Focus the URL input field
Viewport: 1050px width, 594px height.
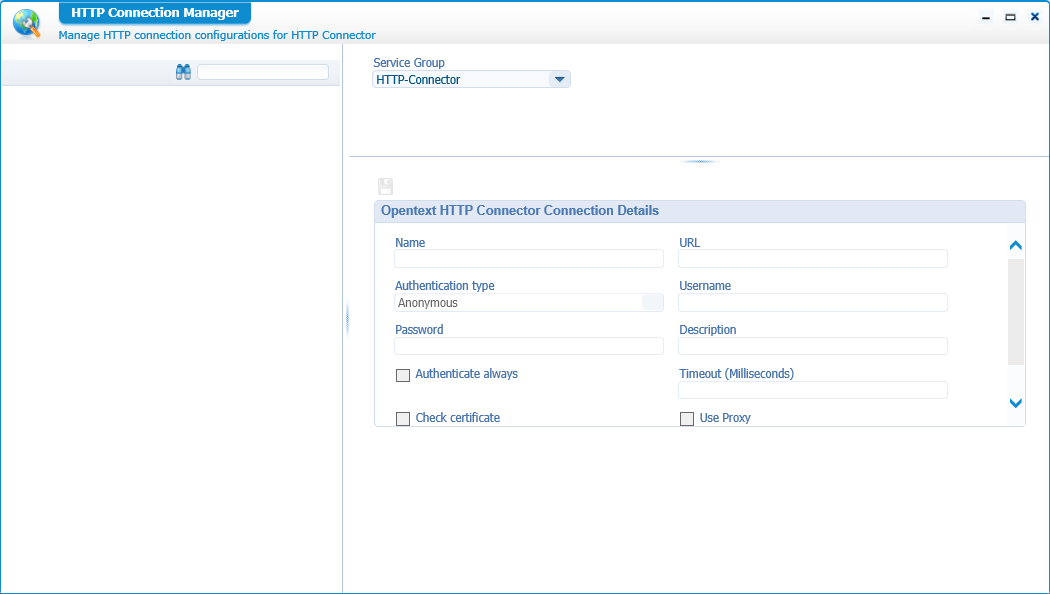tap(813, 258)
